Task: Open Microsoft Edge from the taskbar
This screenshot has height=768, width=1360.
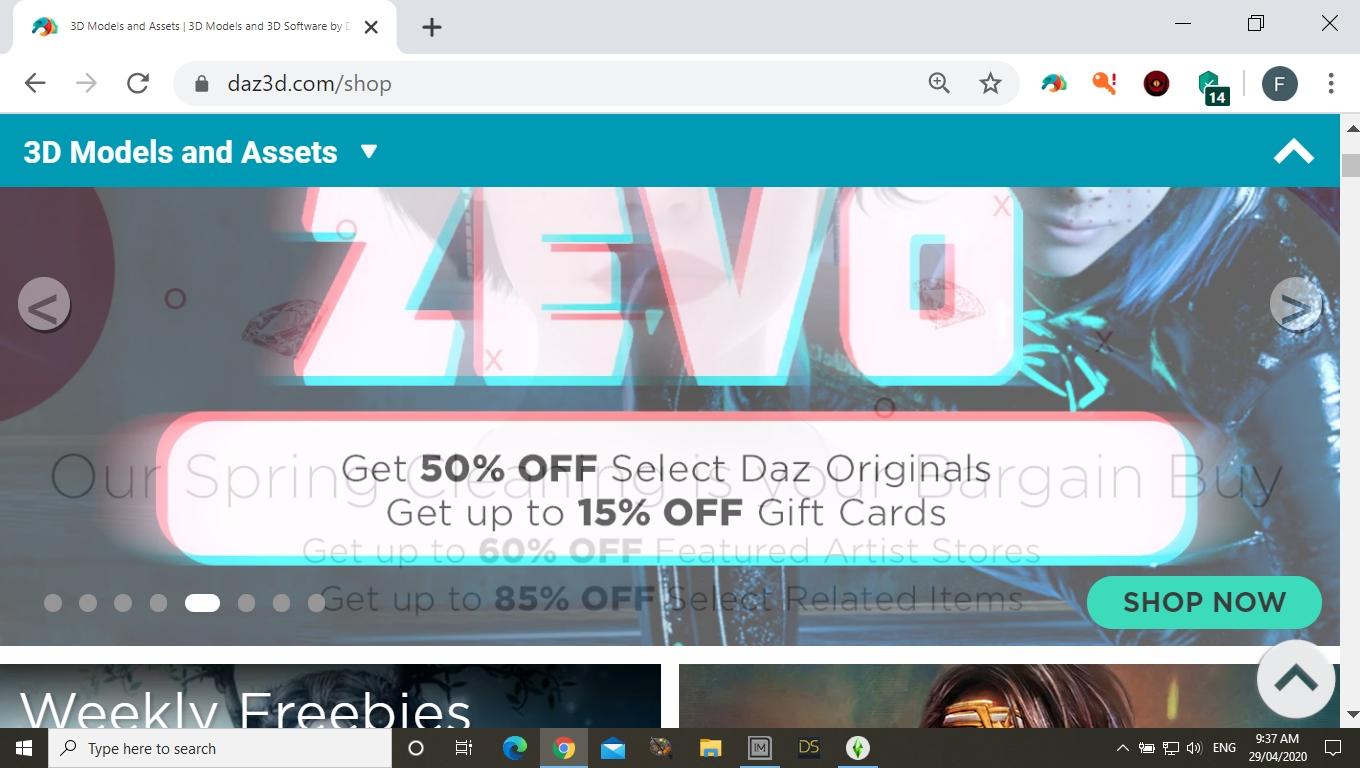Action: tap(515, 748)
